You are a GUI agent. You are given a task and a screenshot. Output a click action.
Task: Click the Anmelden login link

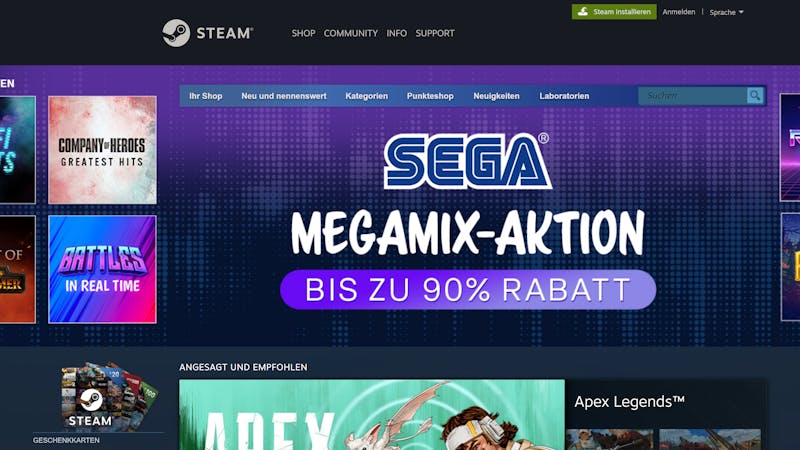tap(679, 12)
